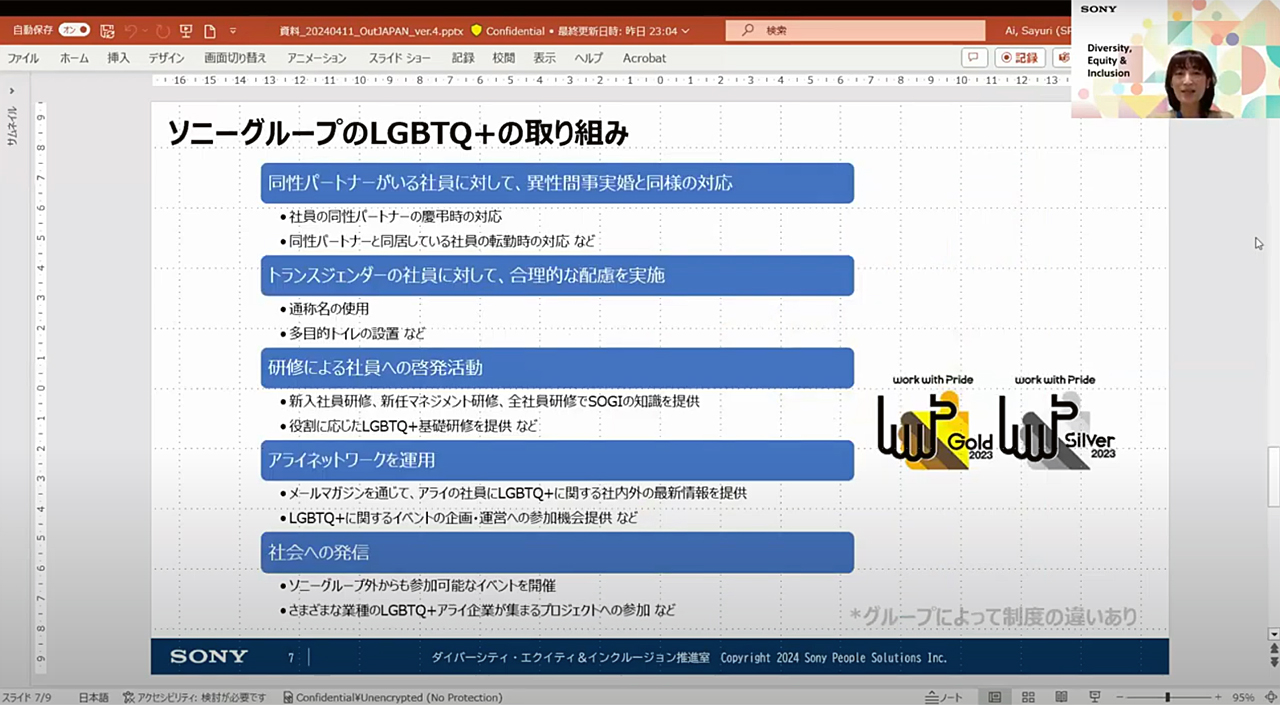Expand the file name and save-info dropdown

685,31
